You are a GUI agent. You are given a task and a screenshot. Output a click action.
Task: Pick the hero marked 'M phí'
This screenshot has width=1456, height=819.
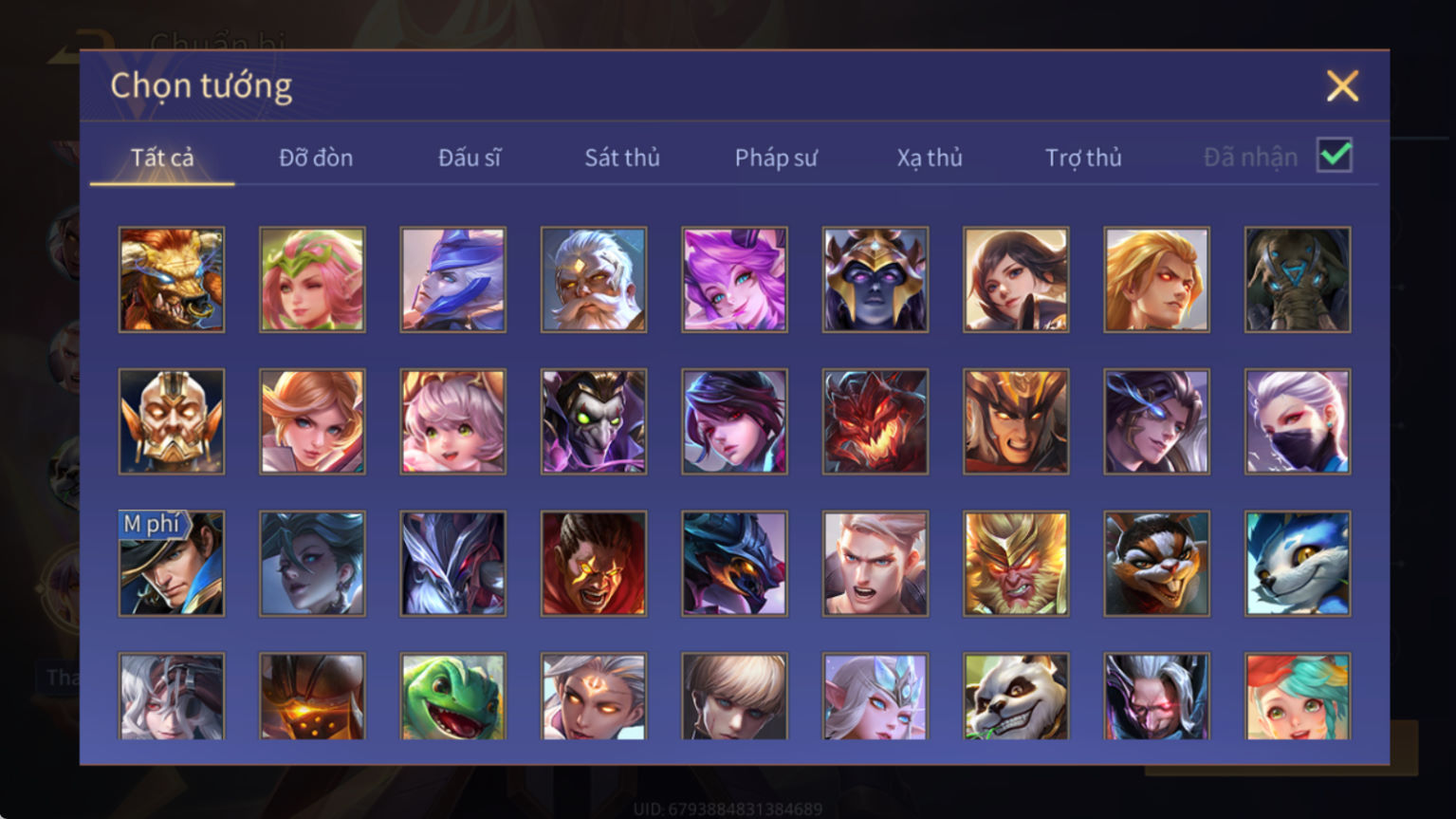[x=172, y=564]
